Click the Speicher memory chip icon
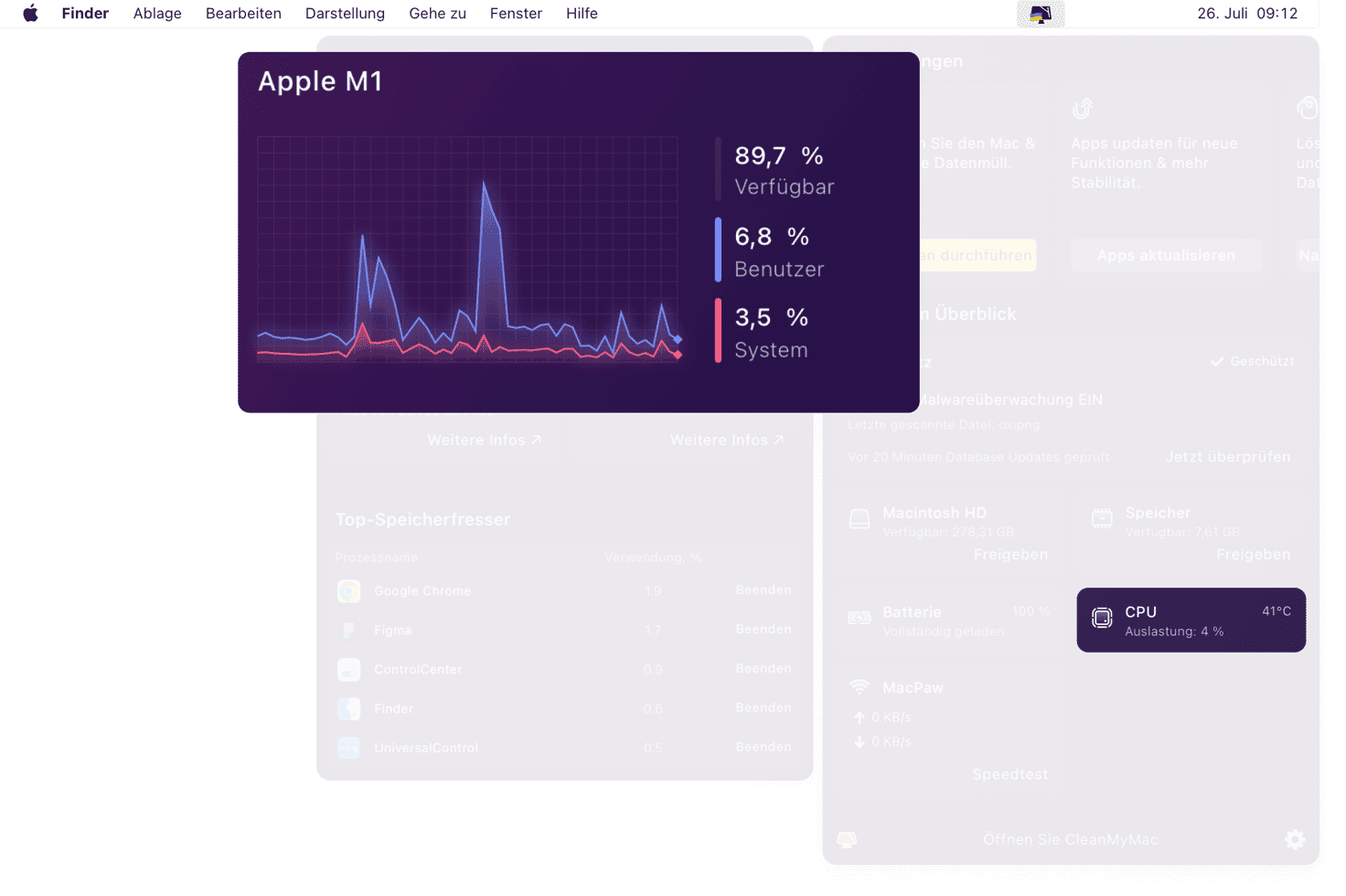 tap(1102, 518)
